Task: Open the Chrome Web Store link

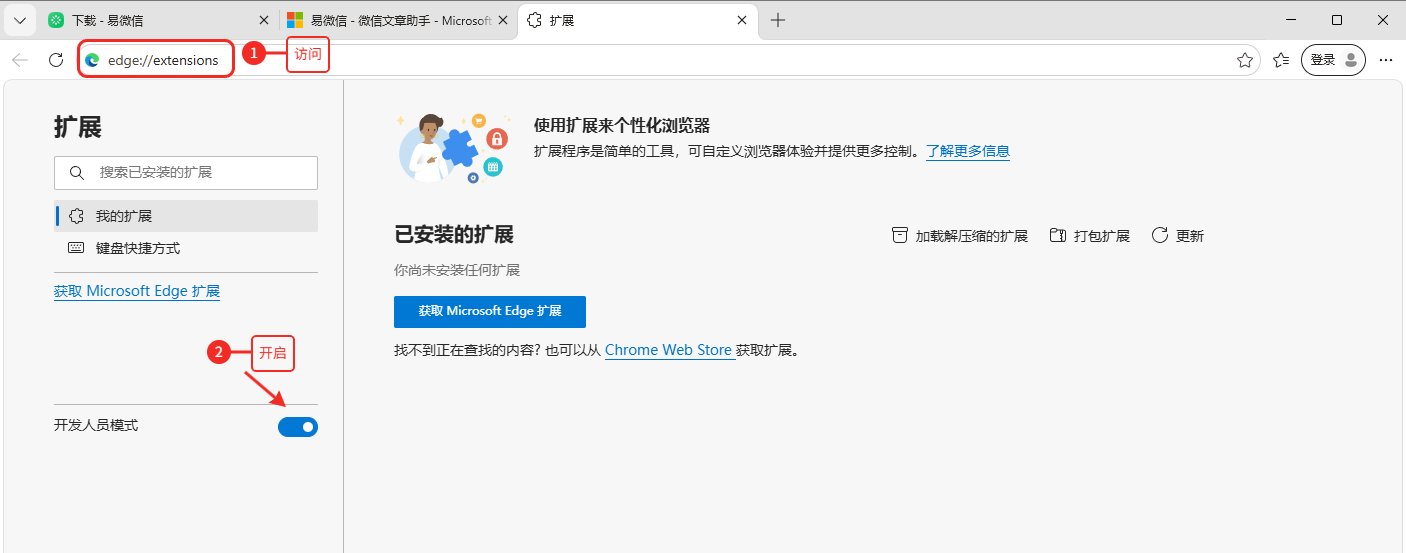Action: [669, 350]
